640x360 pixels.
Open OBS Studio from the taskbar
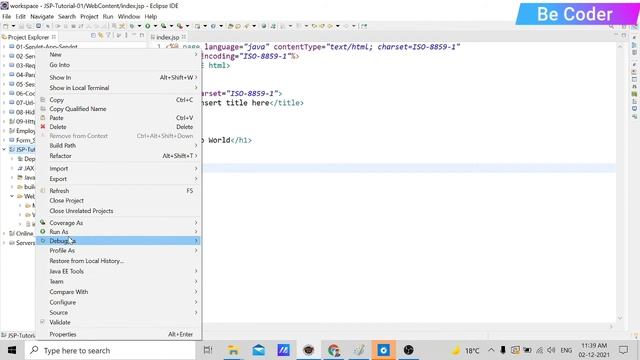409,350
